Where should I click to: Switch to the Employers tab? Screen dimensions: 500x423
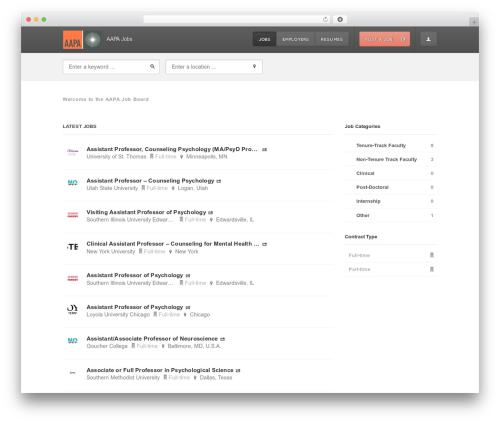[x=295, y=39]
